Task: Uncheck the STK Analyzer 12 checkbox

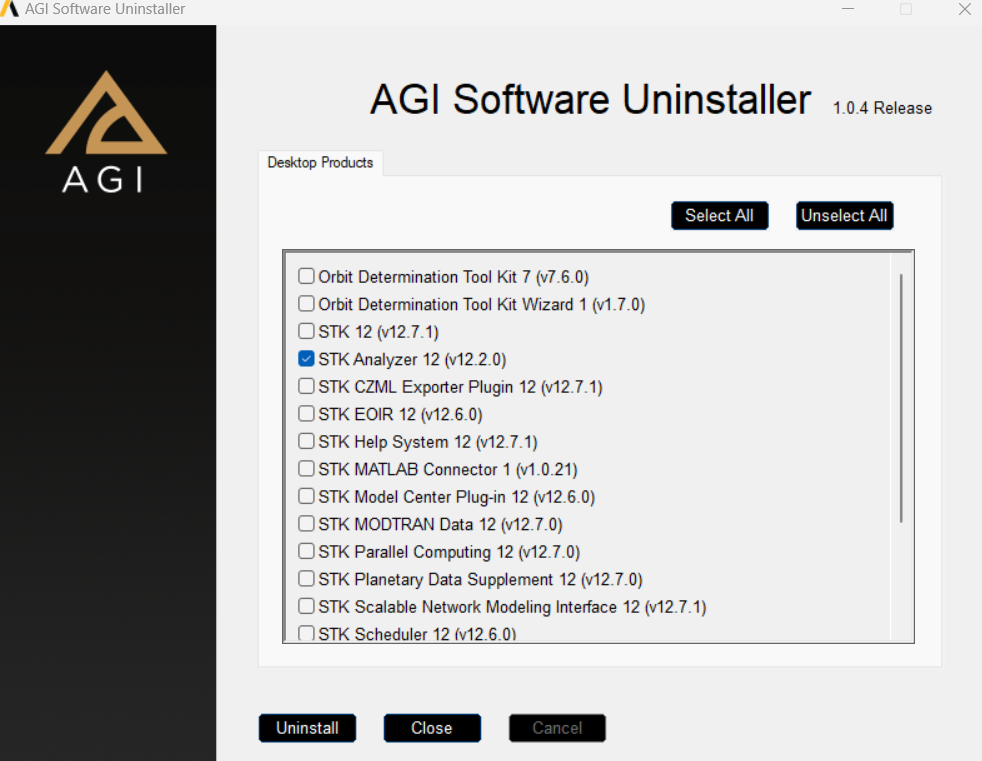Action: click(x=306, y=359)
